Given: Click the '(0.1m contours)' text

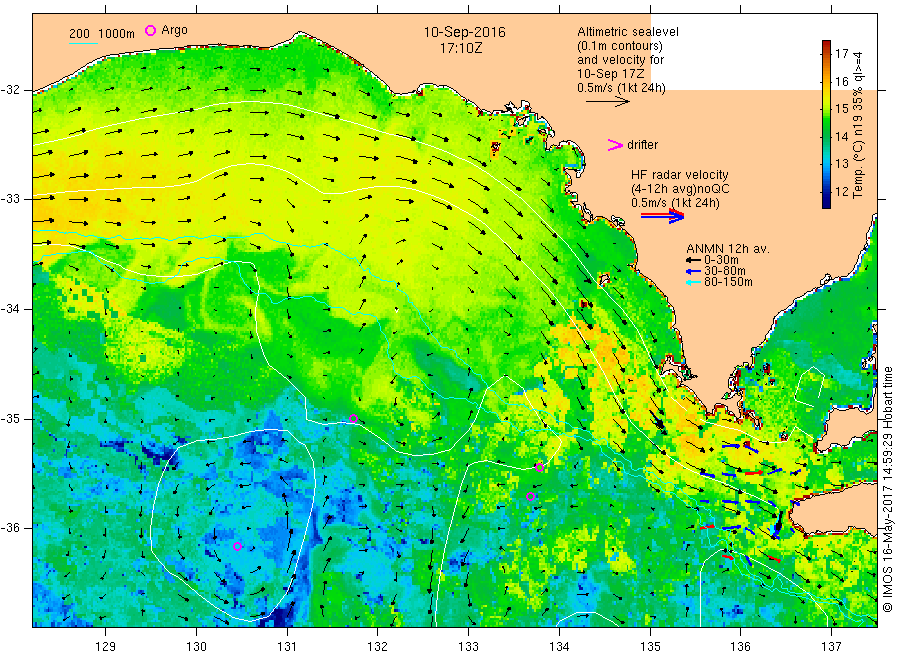Looking at the screenshot, I should pyautogui.click(x=620, y=46).
